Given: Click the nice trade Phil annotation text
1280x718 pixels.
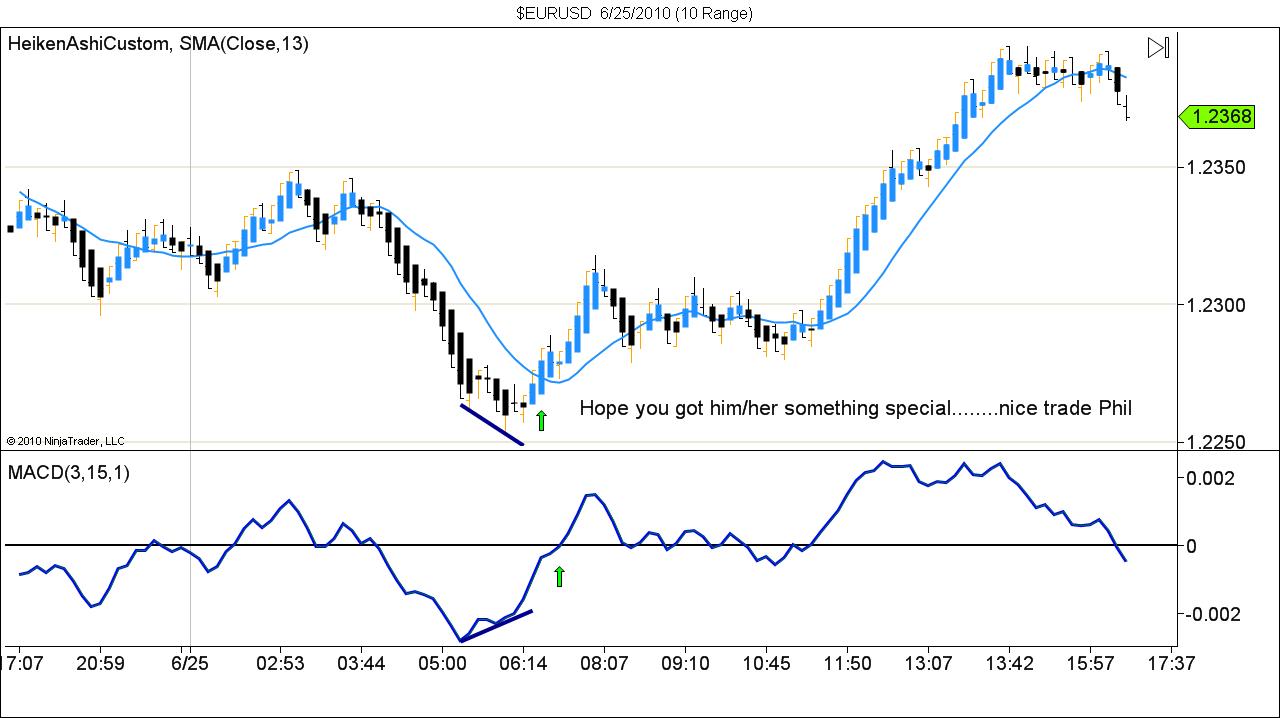Looking at the screenshot, I should click(855, 409).
